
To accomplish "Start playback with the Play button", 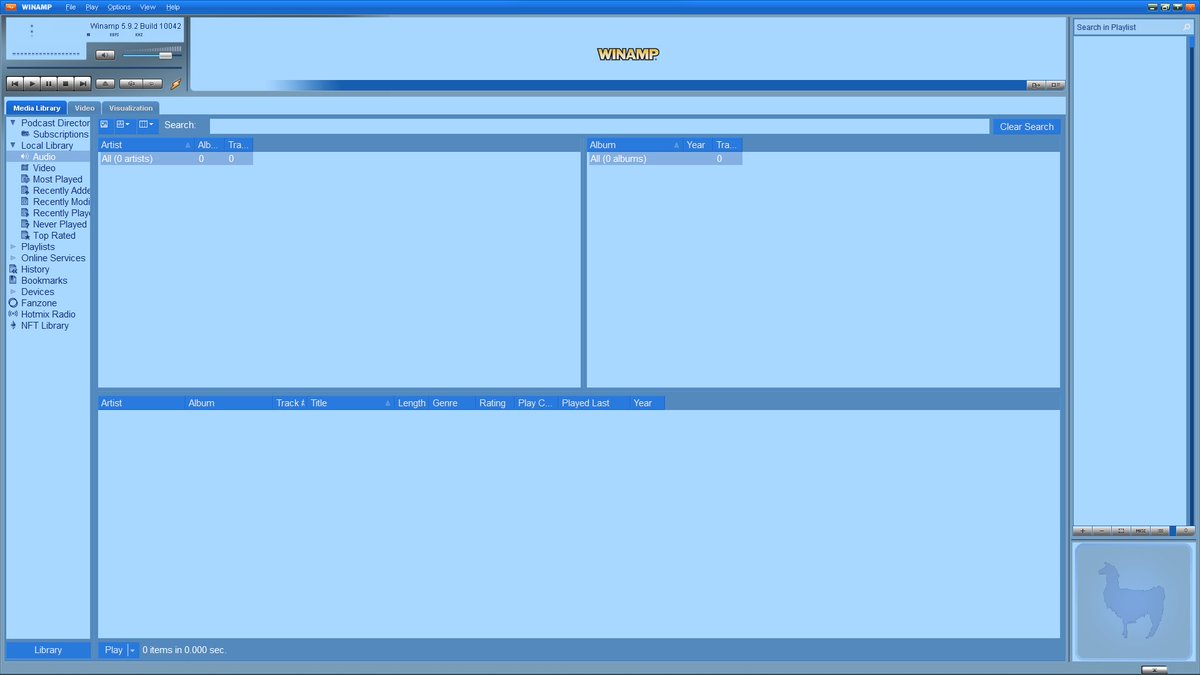I will [x=31, y=84].
